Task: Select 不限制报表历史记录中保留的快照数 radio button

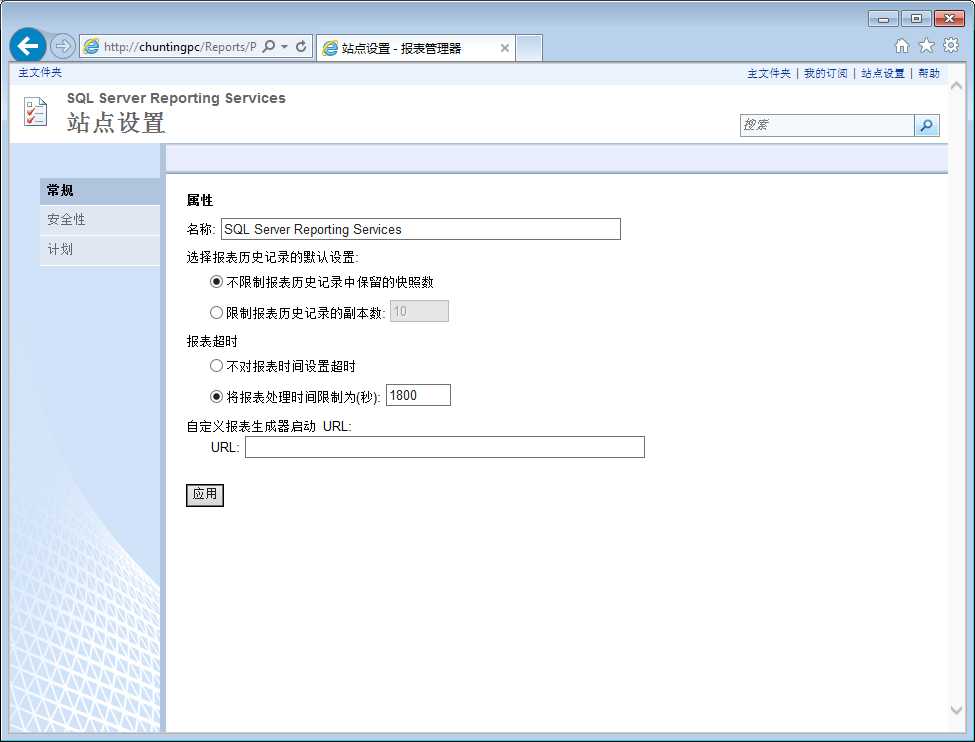Action: click(216, 282)
